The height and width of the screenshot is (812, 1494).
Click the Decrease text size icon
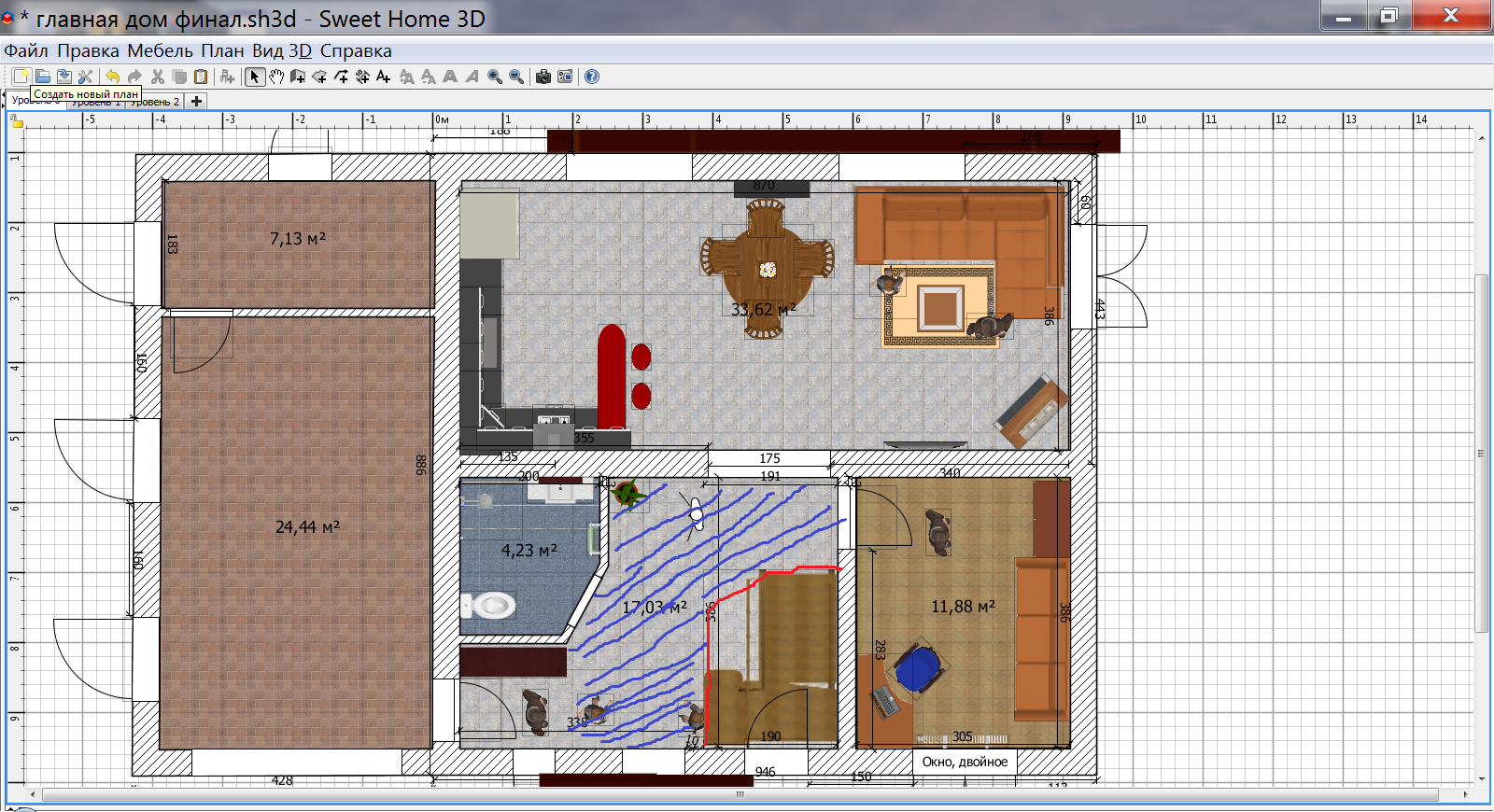pos(429,77)
